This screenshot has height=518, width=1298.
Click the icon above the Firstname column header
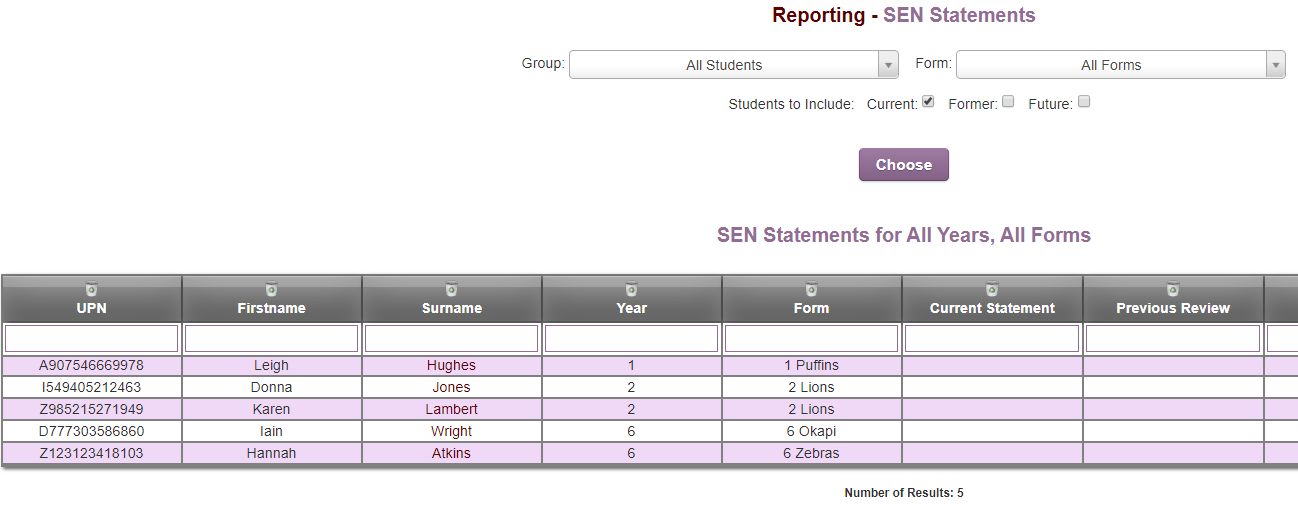(271, 289)
